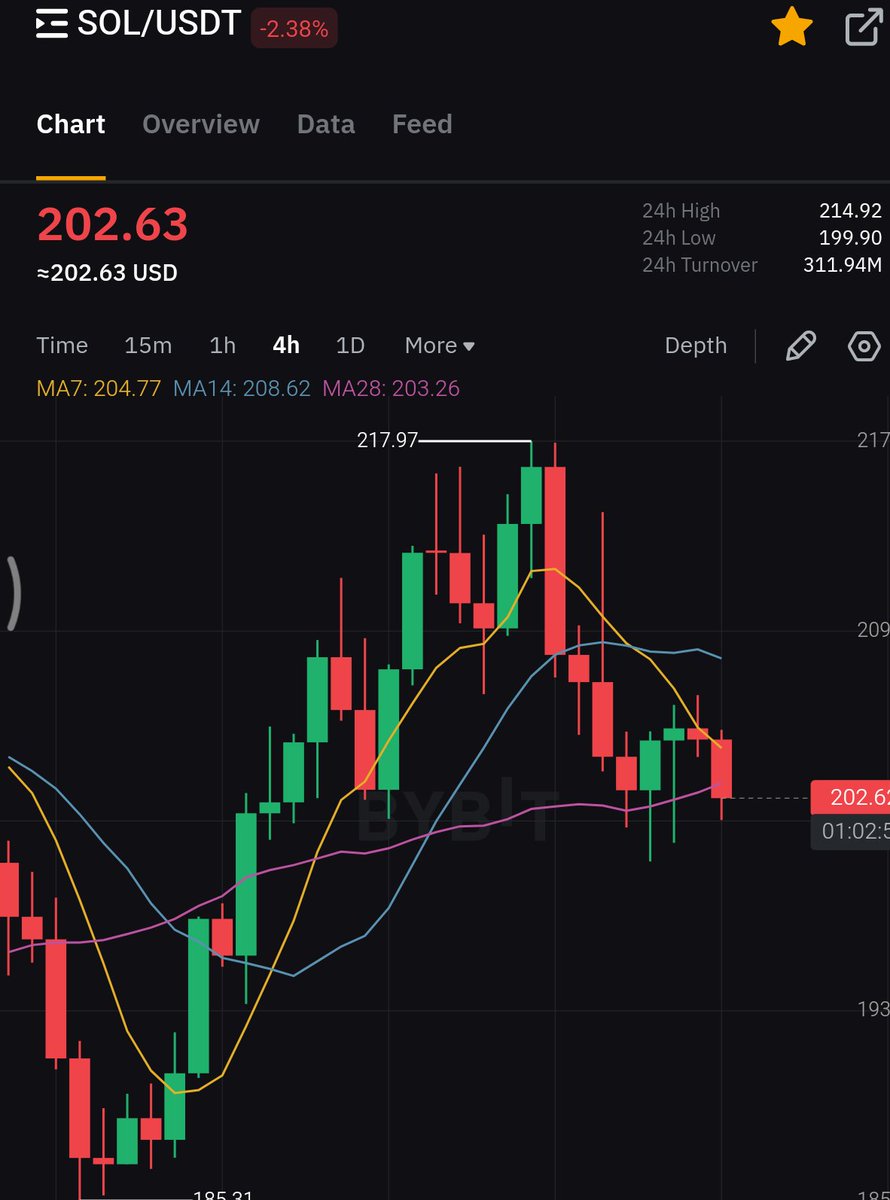Image resolution: width=890 pixels, height=1200 pixels.
Task: Tap the -2.38% change badge
Action: click(x=294, y=29)
